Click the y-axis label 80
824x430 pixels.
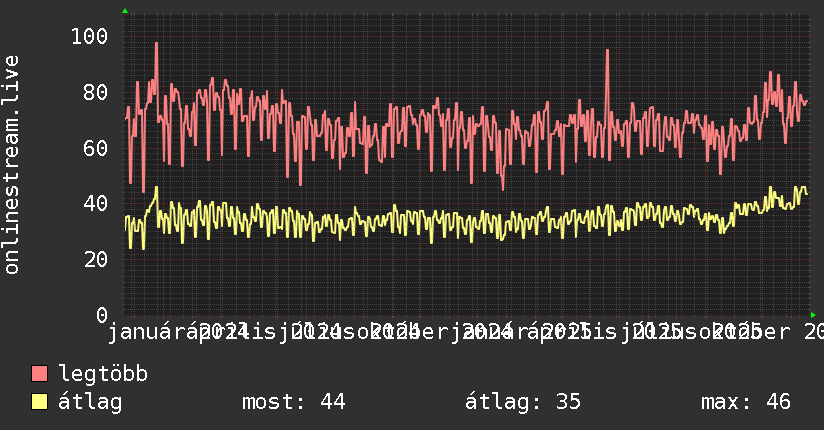coord(96,93)
